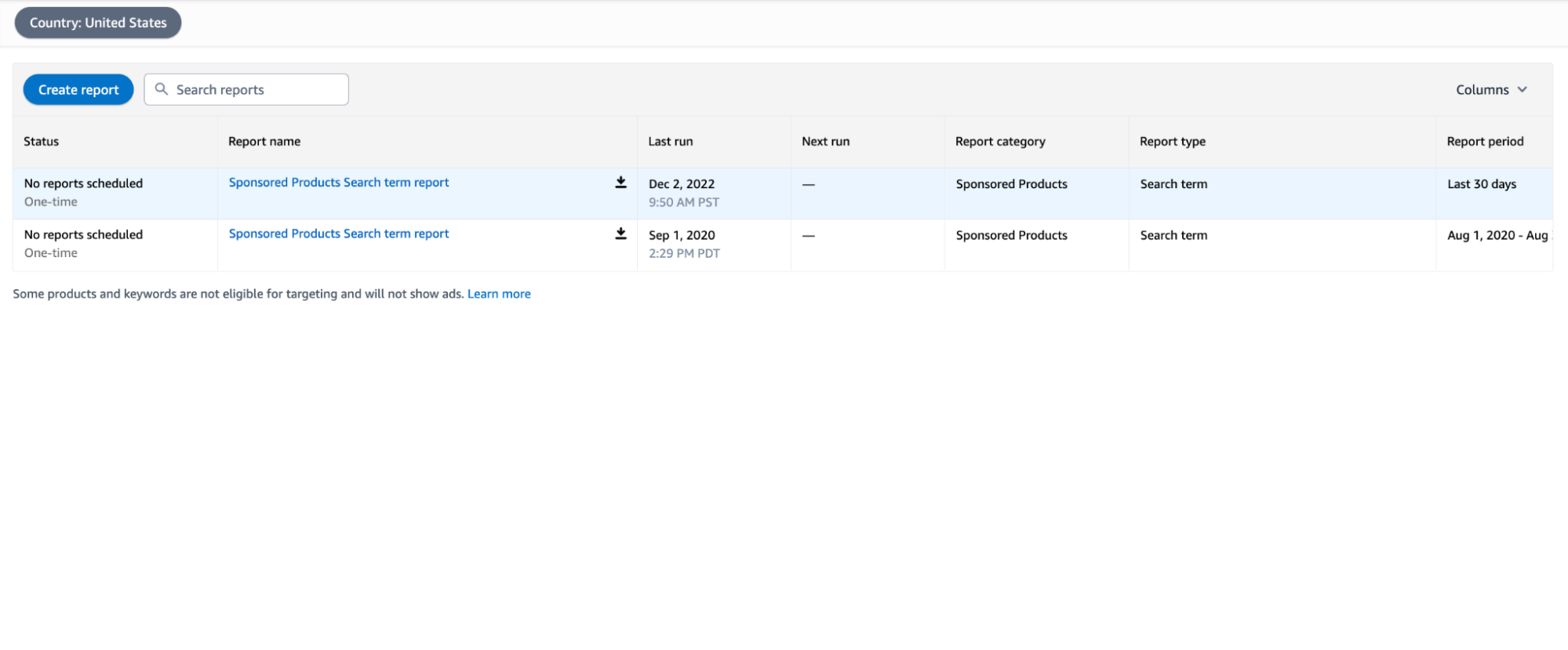Image resolution: width=1568 pixels, height=650 pixels.
Task: Click the Report name column header
Action: [x=264, y=141]
